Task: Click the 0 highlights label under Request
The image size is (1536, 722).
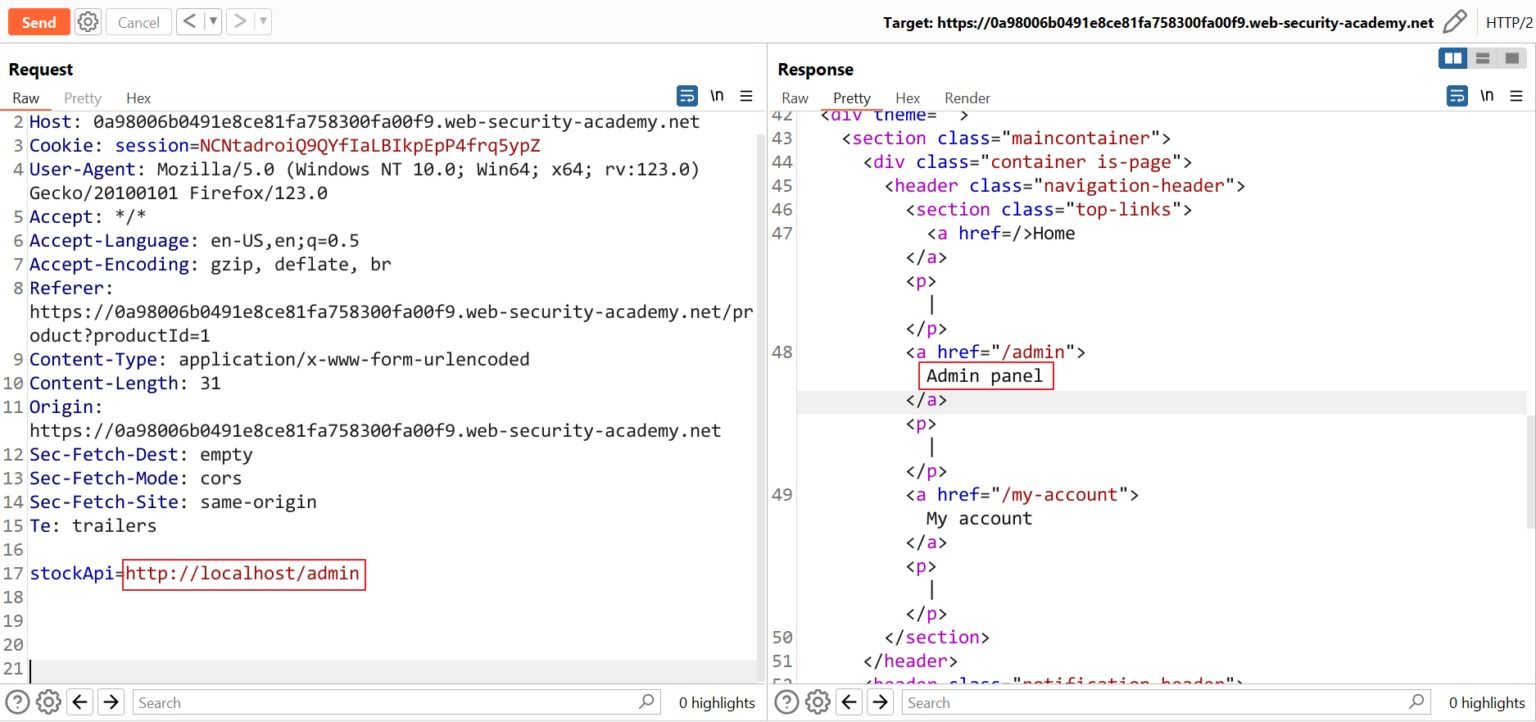Action: (x=717, y=703)
